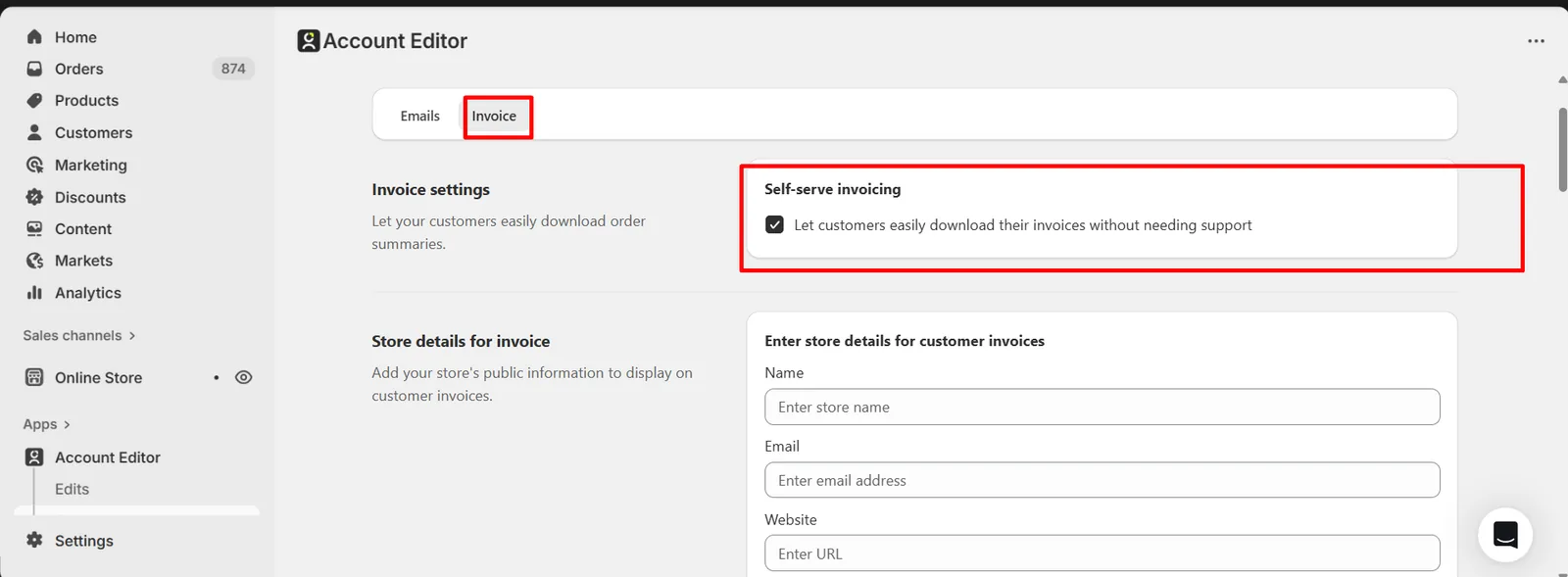Click the Account Editor logo in page header
Image resolution: width=1568 pixels, height=577 pixels.
tap(309, 41)
